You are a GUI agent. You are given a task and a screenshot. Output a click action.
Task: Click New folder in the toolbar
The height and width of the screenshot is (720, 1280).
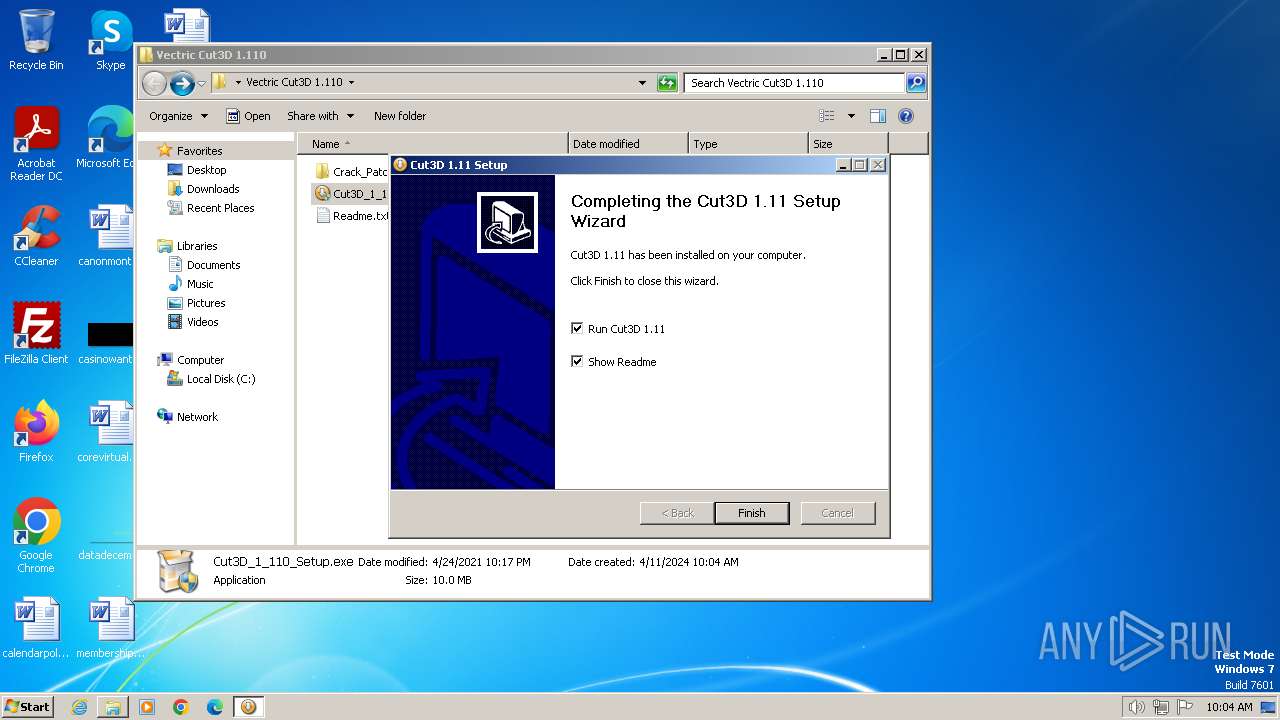point(400,116)
